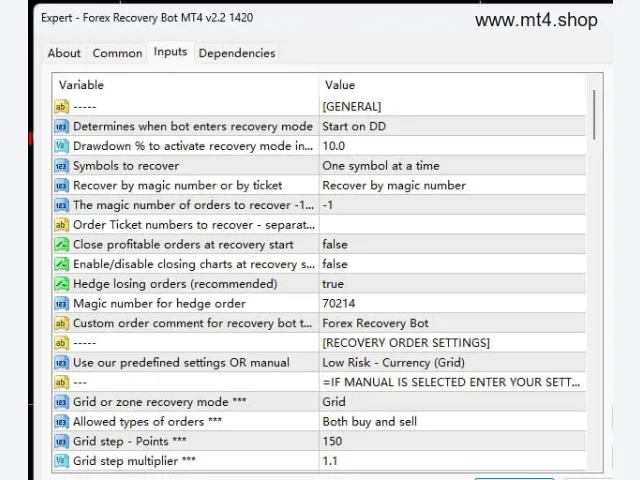This screenshot has width=640, height=480.
Task: Click the empty Order Ticket numbers value field
Action: 452,225
